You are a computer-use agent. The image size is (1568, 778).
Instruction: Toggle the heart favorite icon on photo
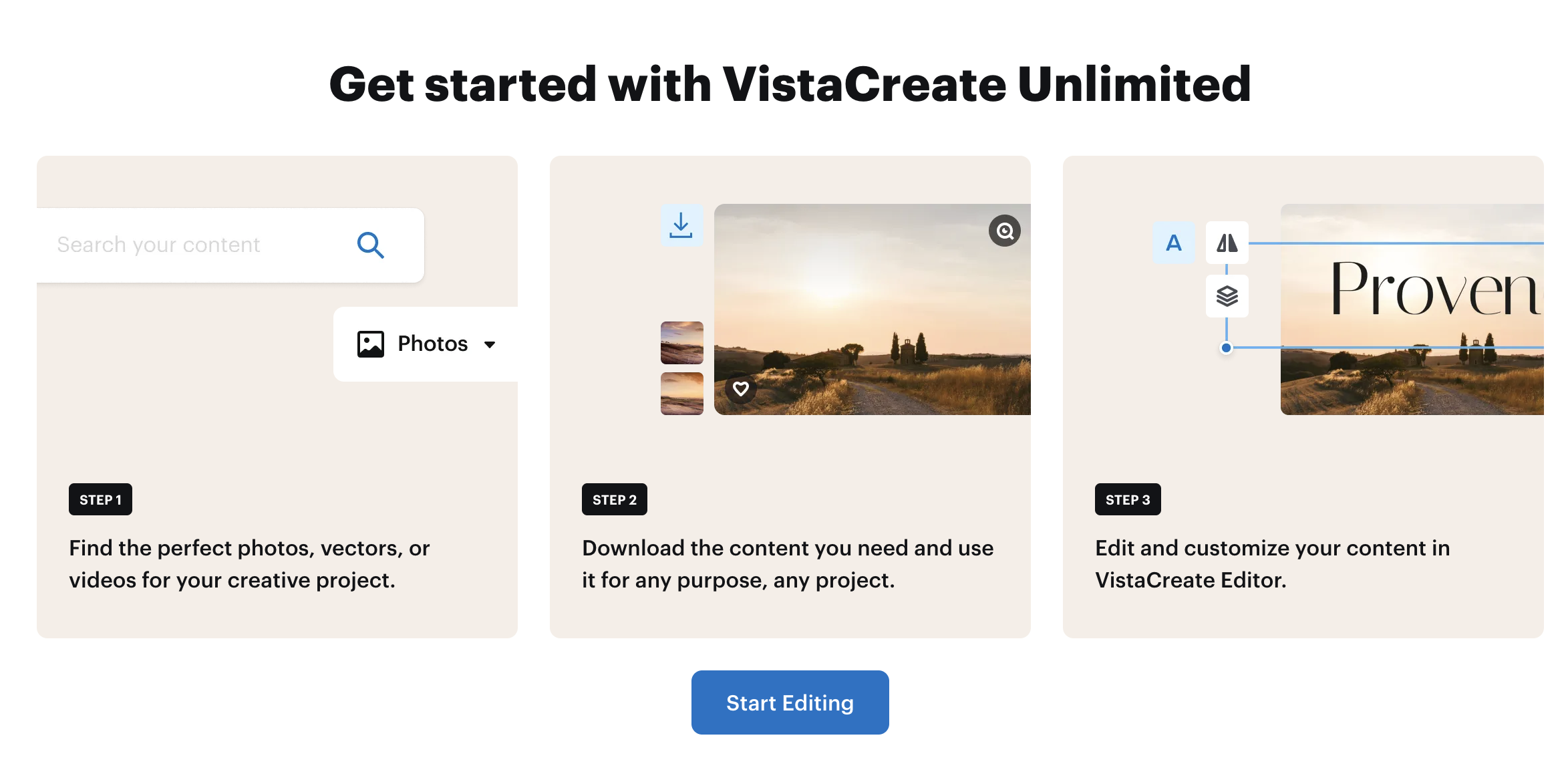741,388
